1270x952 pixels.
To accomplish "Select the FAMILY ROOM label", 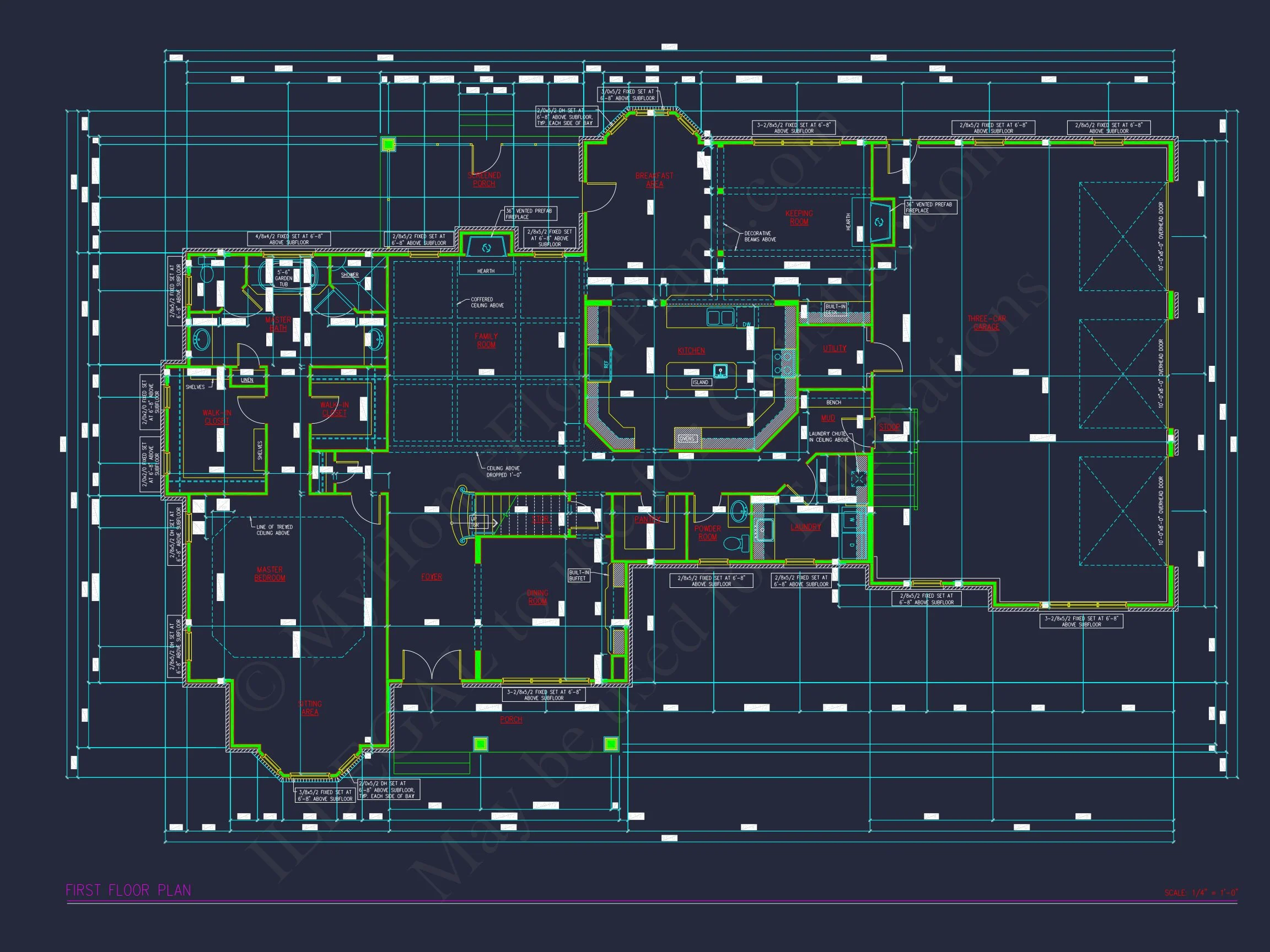I will [486, 340].
